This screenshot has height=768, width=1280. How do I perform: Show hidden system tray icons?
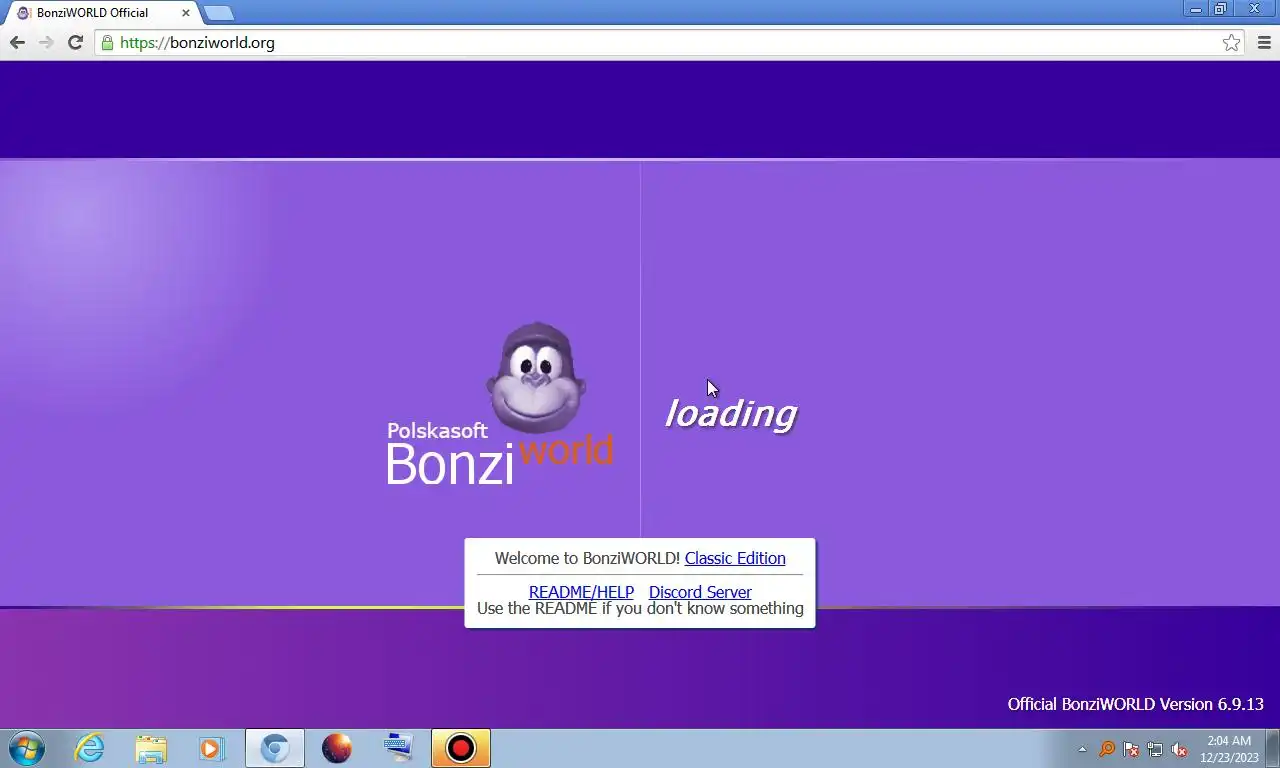pyautogui.click(x=1082, y=749)
